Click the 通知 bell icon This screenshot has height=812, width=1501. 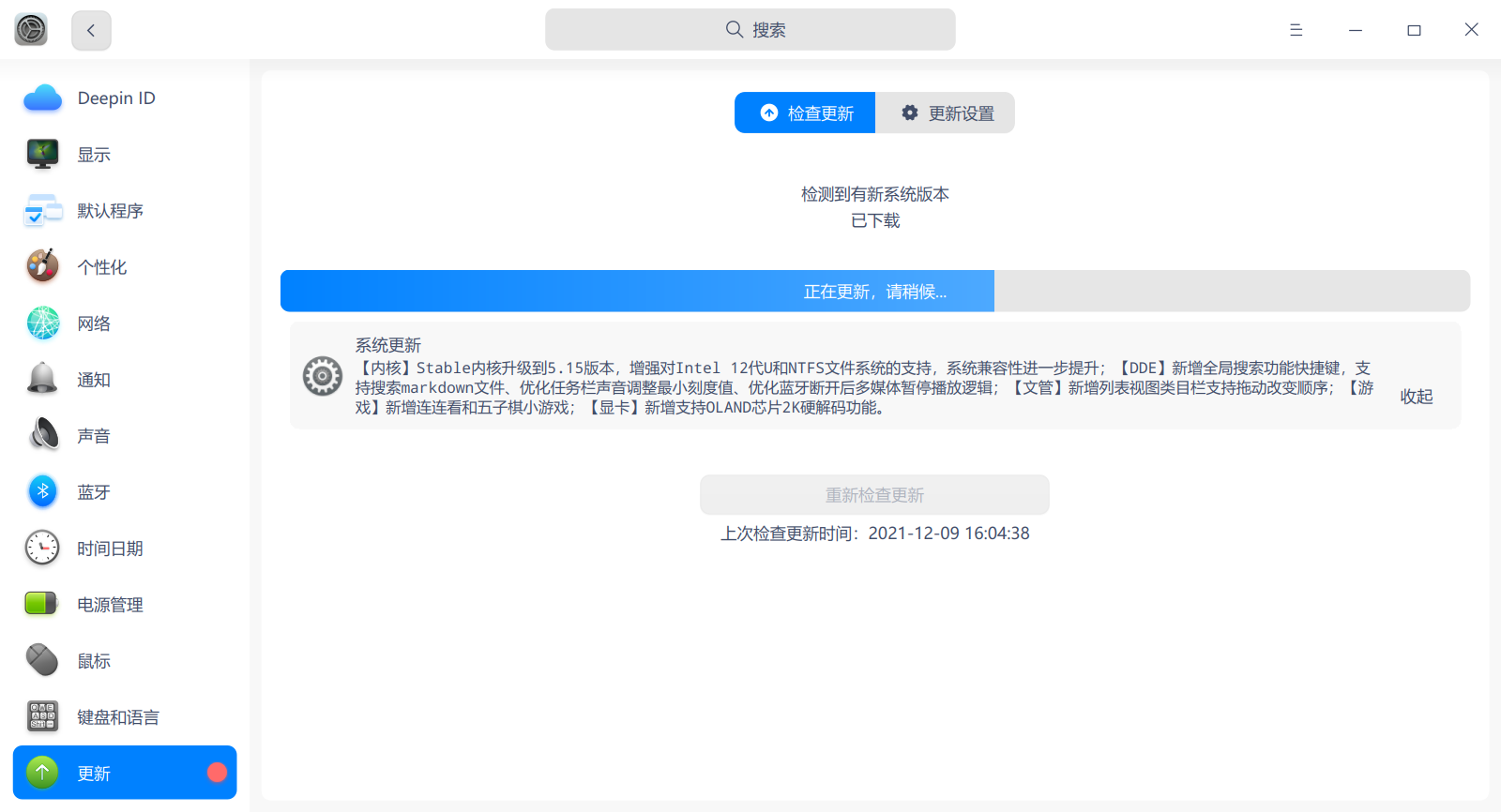(42, 380)
